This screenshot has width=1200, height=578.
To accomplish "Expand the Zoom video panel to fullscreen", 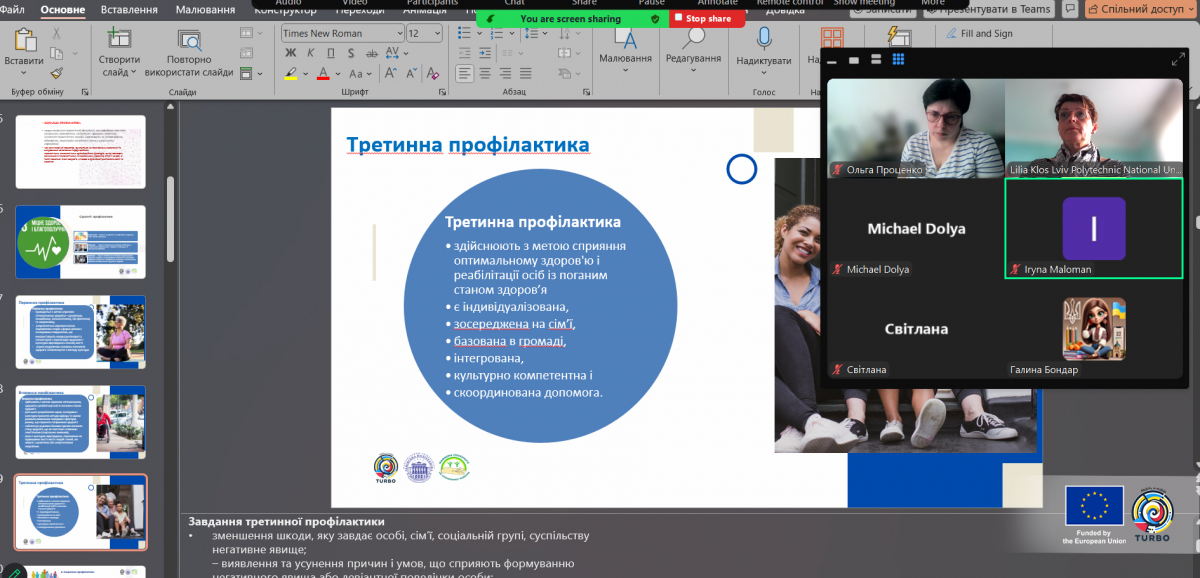I will [1177, 60].
